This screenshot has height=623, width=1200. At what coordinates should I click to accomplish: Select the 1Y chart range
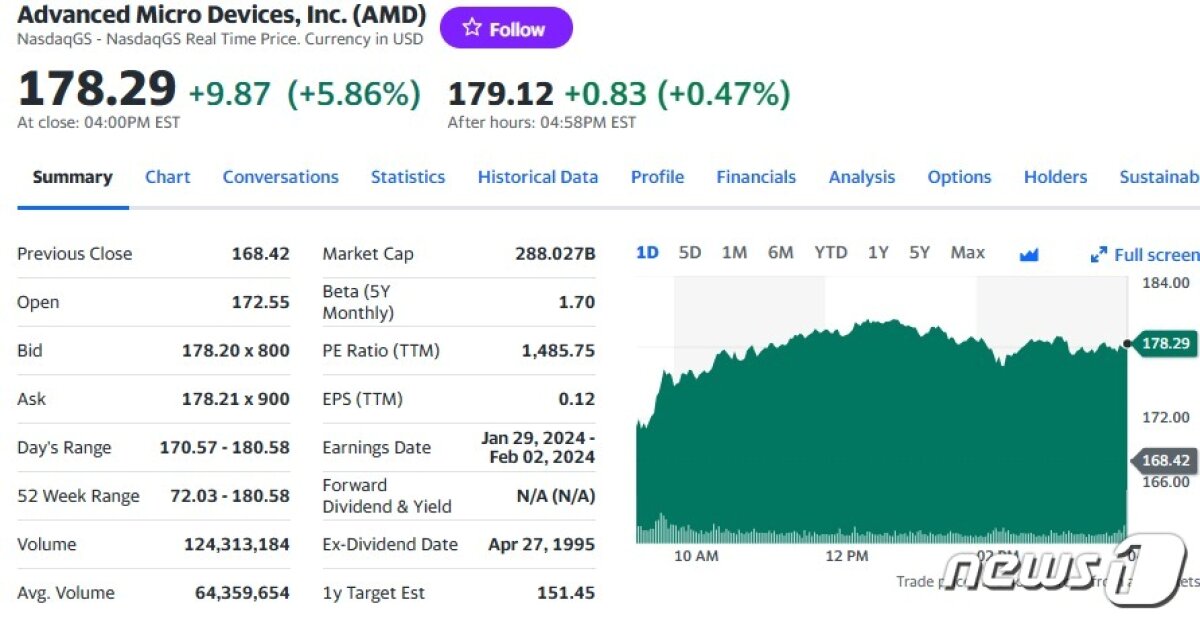tap(878, 253)
